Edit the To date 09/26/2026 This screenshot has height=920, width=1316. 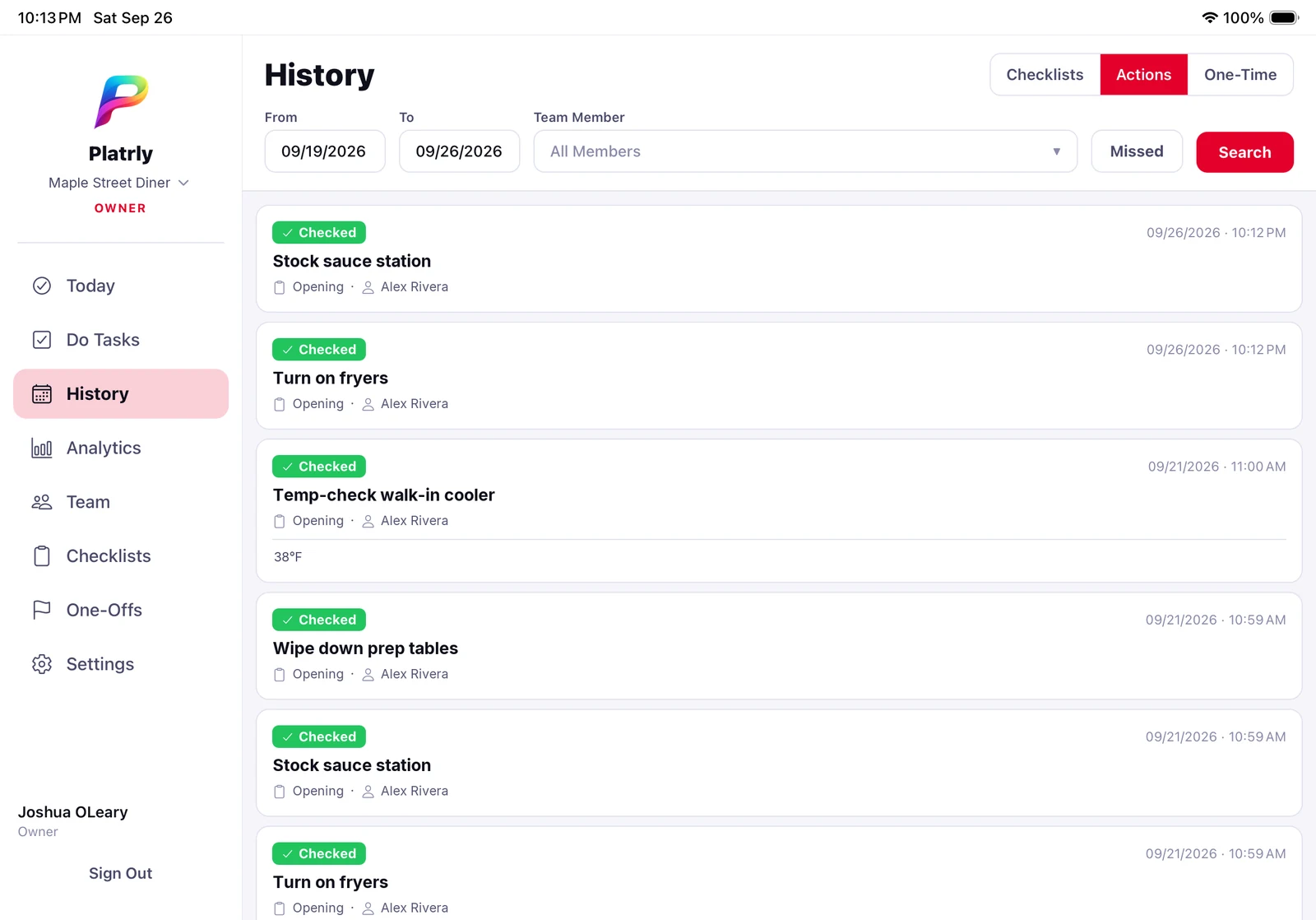coord(459,151)
